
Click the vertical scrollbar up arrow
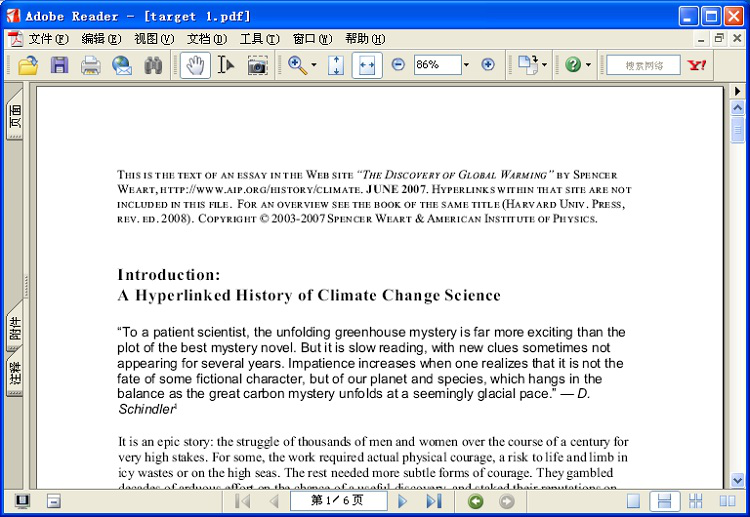pos(738,108)
